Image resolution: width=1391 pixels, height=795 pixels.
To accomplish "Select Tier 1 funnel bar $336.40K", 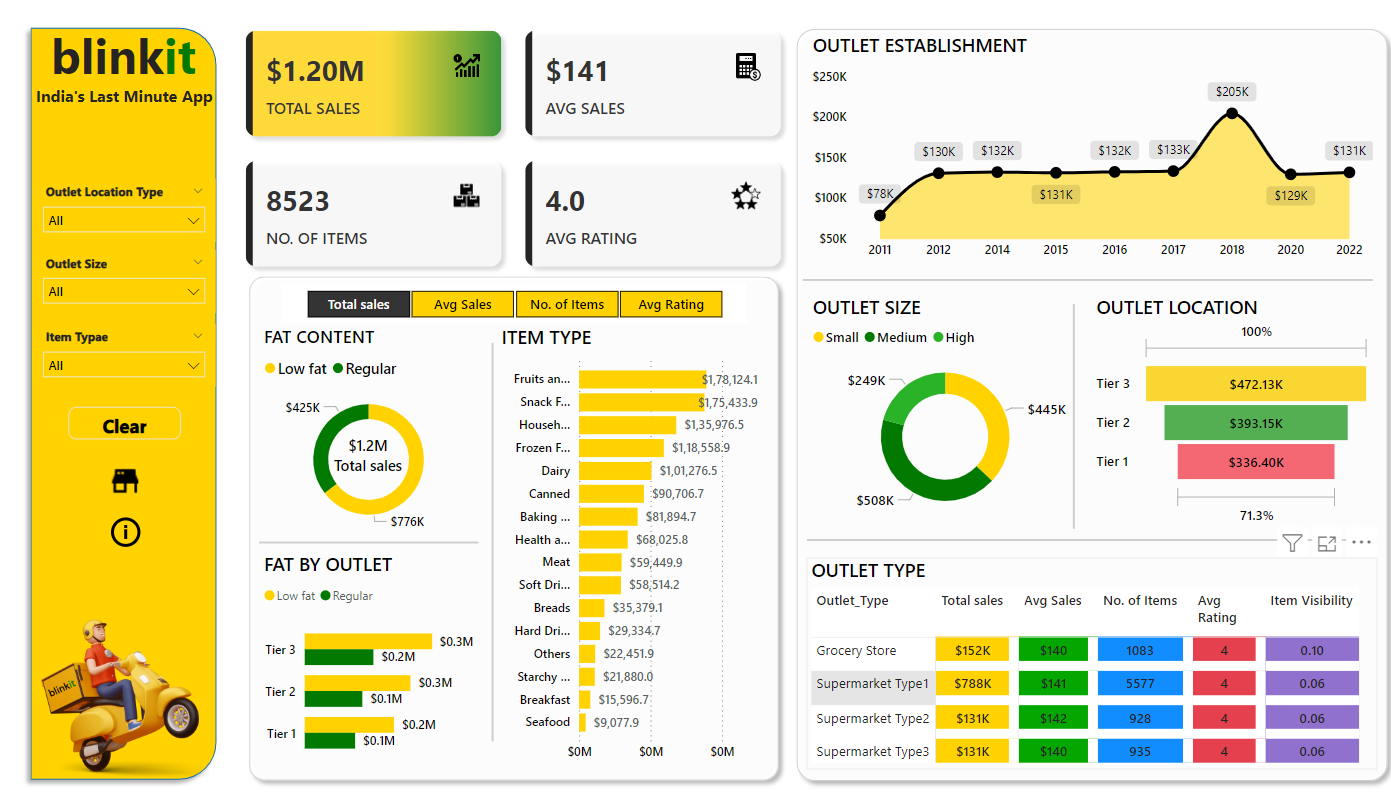I will coord(1256,462).
